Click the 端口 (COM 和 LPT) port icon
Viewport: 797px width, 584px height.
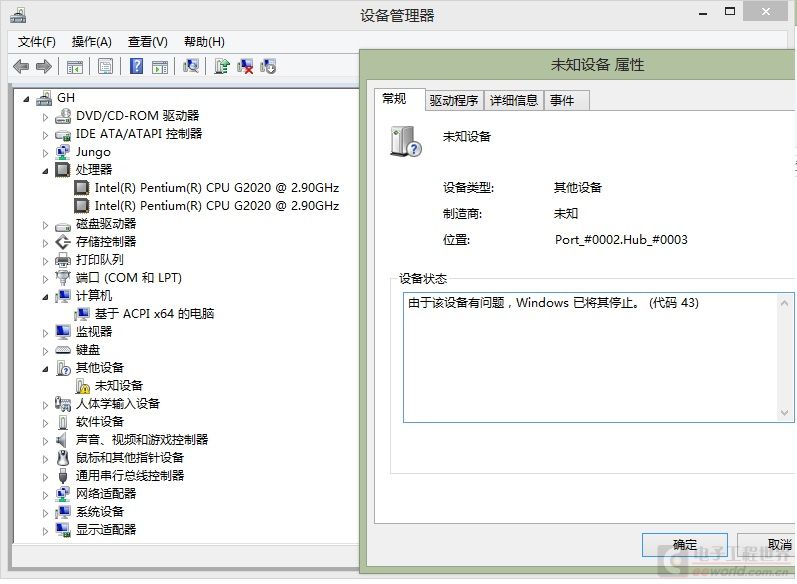point(63,278)
